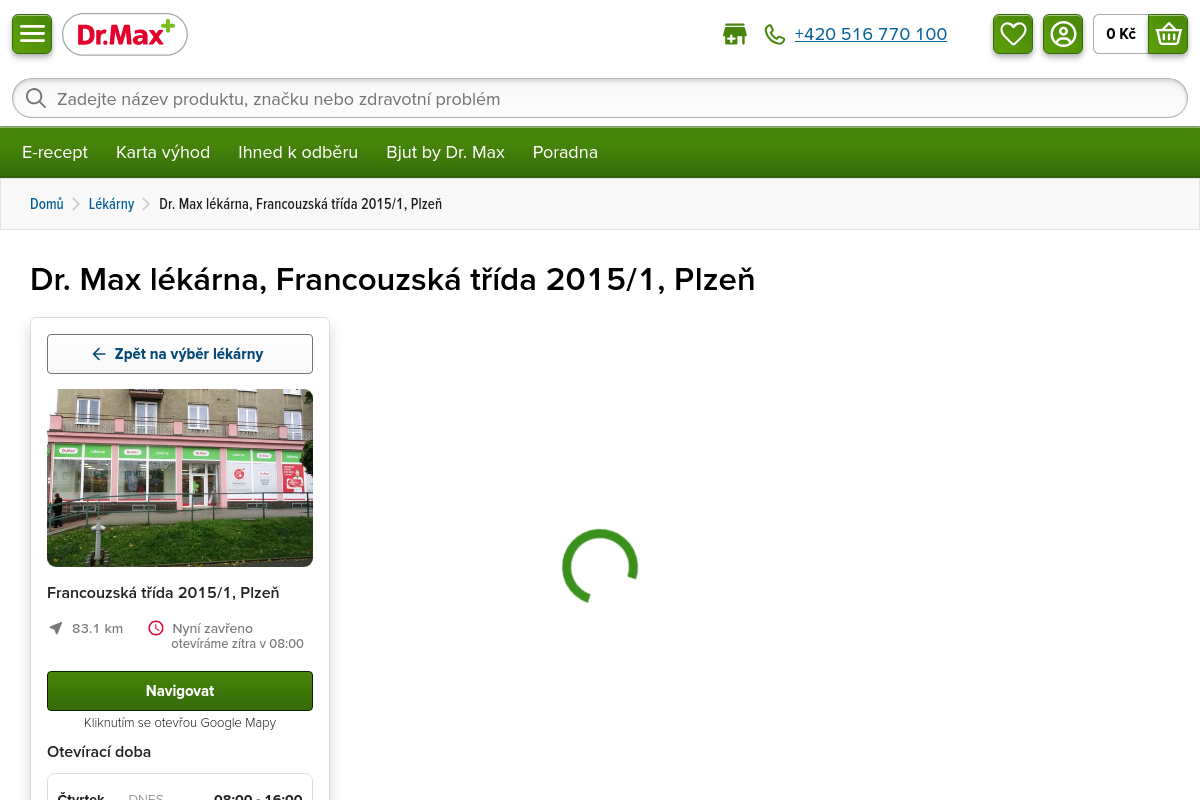Image resolution: width=1200 pixels, height=800 pixels.
Task: Open the pharmacy finder store icon
Action: pyautogui.click(x=735, y=34)
